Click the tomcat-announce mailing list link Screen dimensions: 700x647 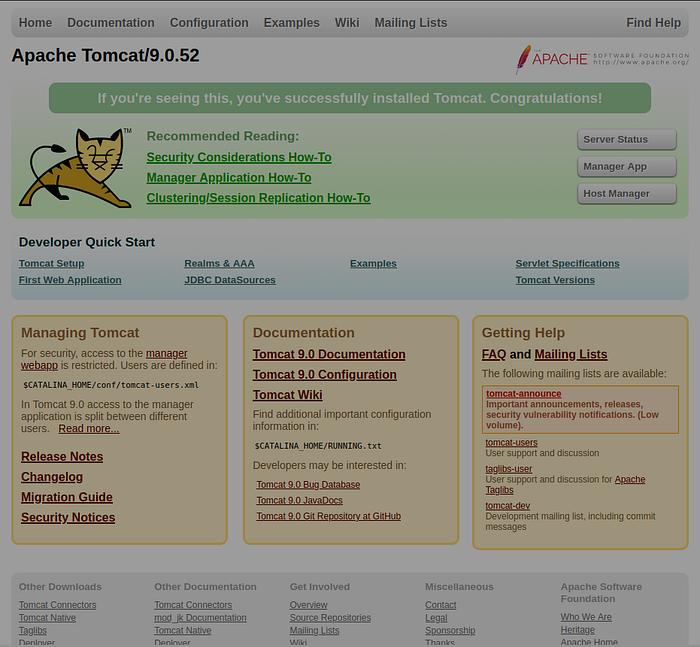(x=523, y=394)
